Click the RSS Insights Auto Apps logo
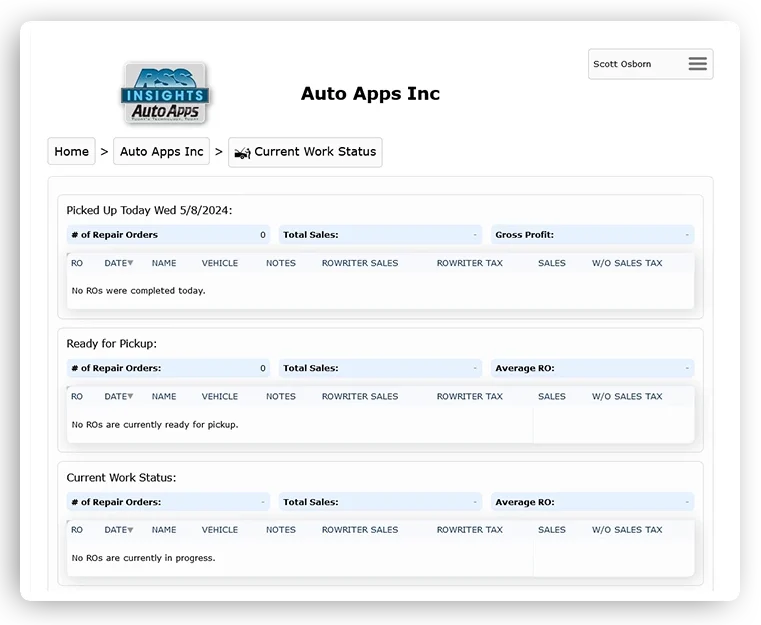 point(165,93)
